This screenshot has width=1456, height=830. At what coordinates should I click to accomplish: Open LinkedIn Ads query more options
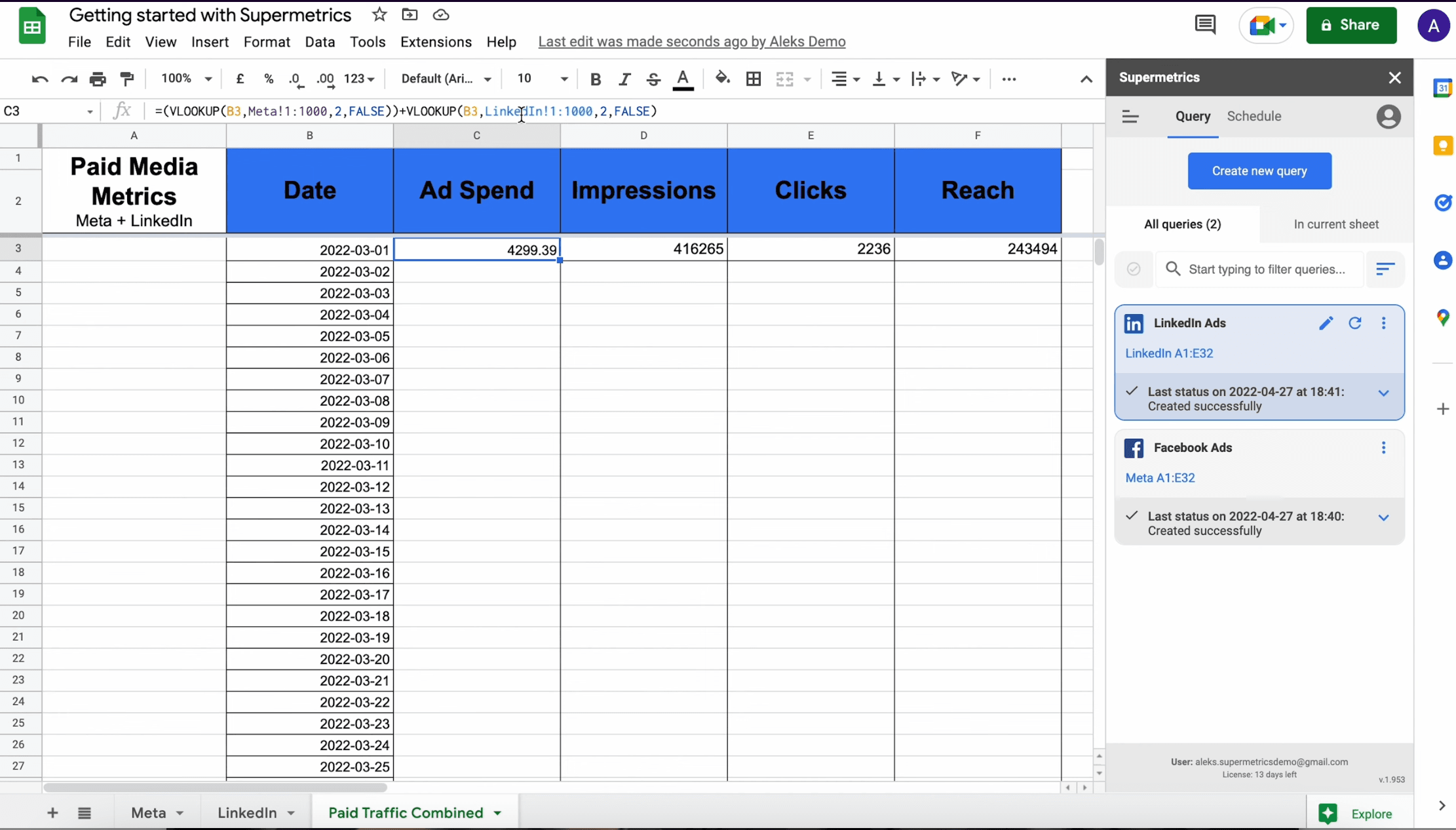point(1383,323)
